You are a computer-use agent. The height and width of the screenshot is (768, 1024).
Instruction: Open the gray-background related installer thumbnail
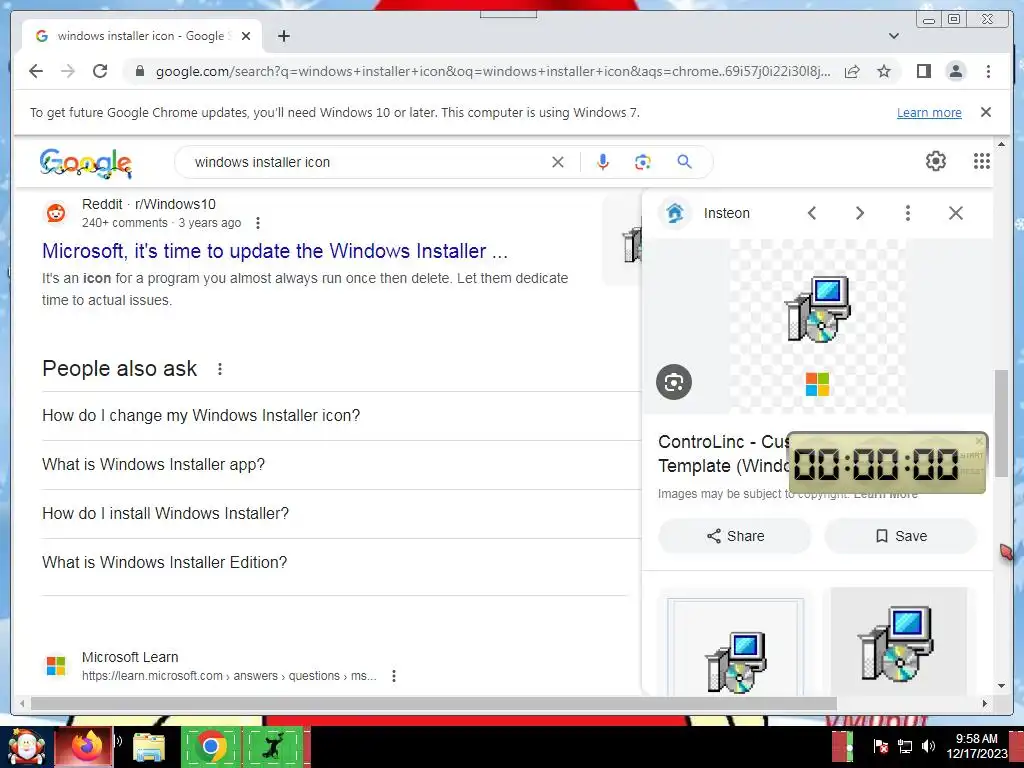click(898, 641)
